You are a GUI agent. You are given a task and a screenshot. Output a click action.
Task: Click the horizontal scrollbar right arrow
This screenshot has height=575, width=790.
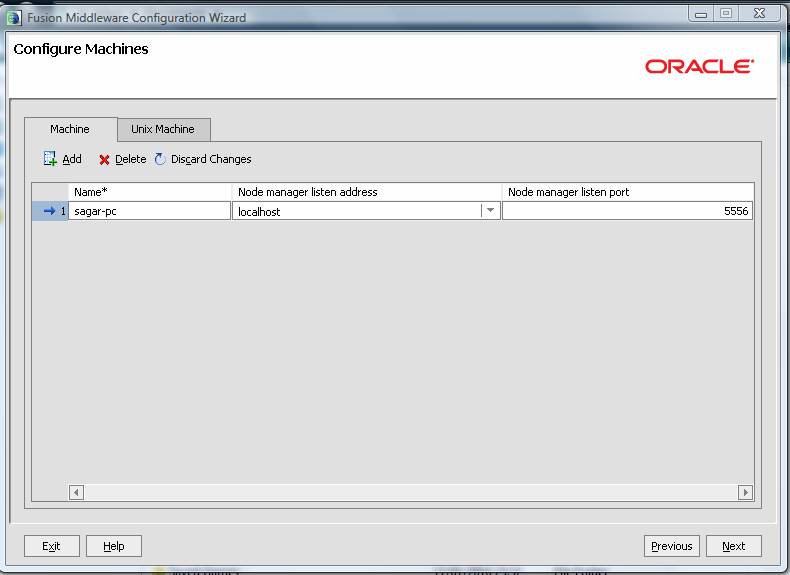click(x=745, y=492)
